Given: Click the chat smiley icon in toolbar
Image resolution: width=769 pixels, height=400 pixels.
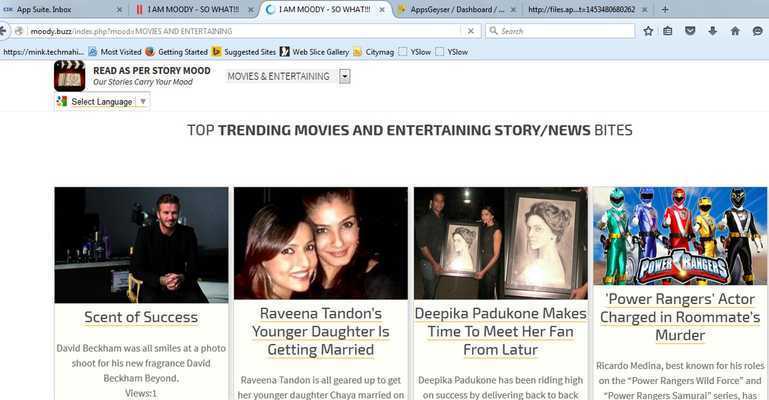Looking at the screenshot, I should [x=757, y=31].
